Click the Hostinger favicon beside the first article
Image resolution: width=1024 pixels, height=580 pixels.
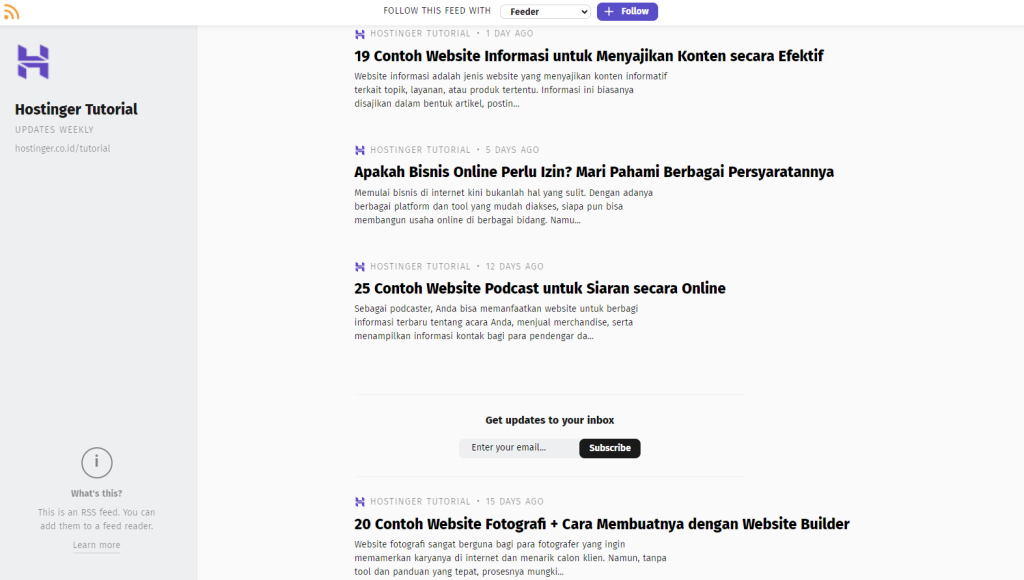(359, 33)
